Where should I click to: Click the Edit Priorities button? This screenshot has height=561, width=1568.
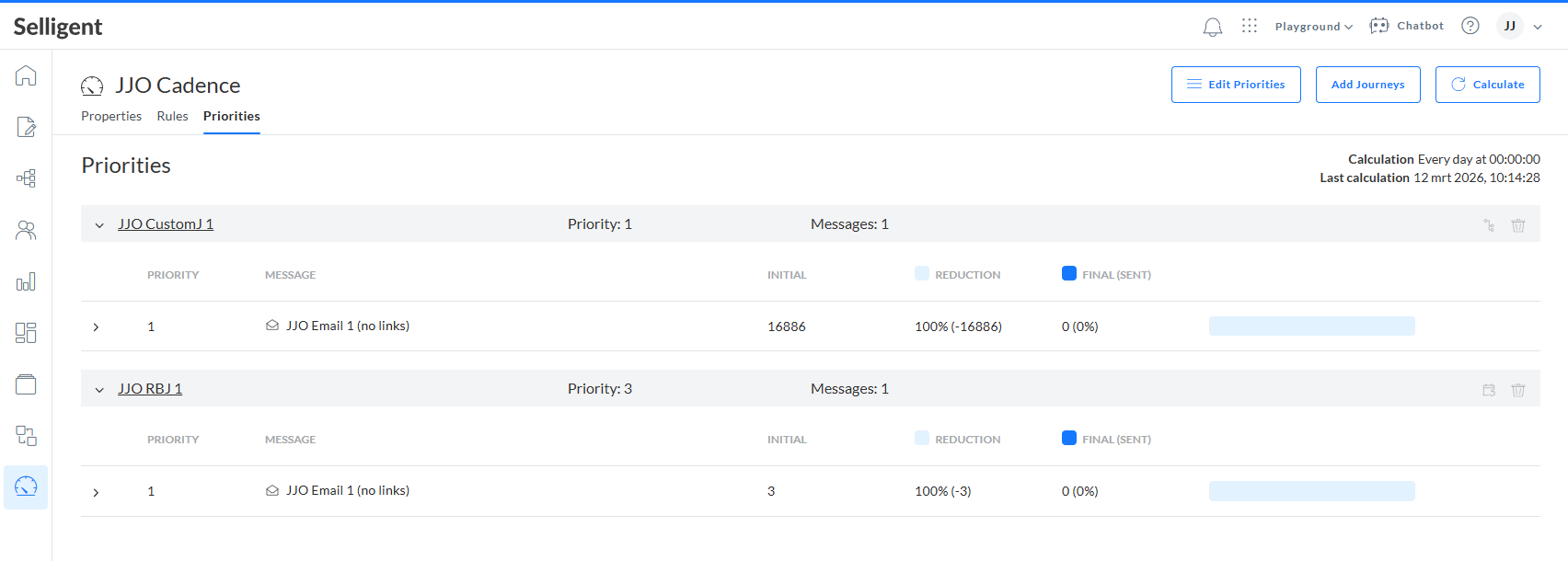(1235, 85)
